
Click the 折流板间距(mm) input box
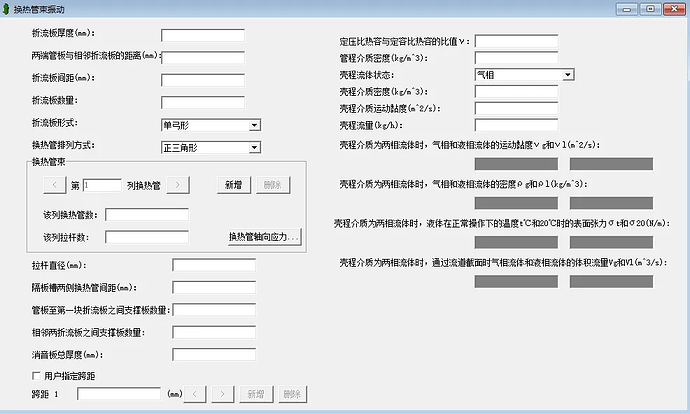[203, 80]
